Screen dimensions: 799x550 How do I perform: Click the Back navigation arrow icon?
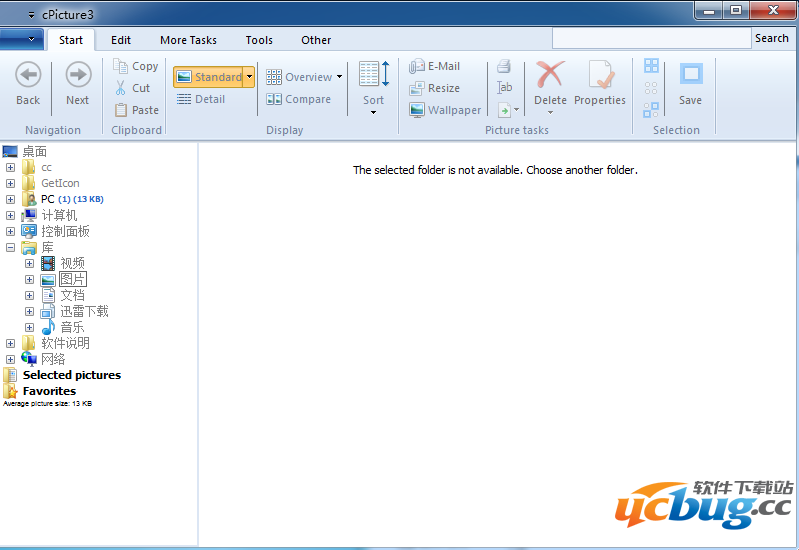[x=28, y=75]
